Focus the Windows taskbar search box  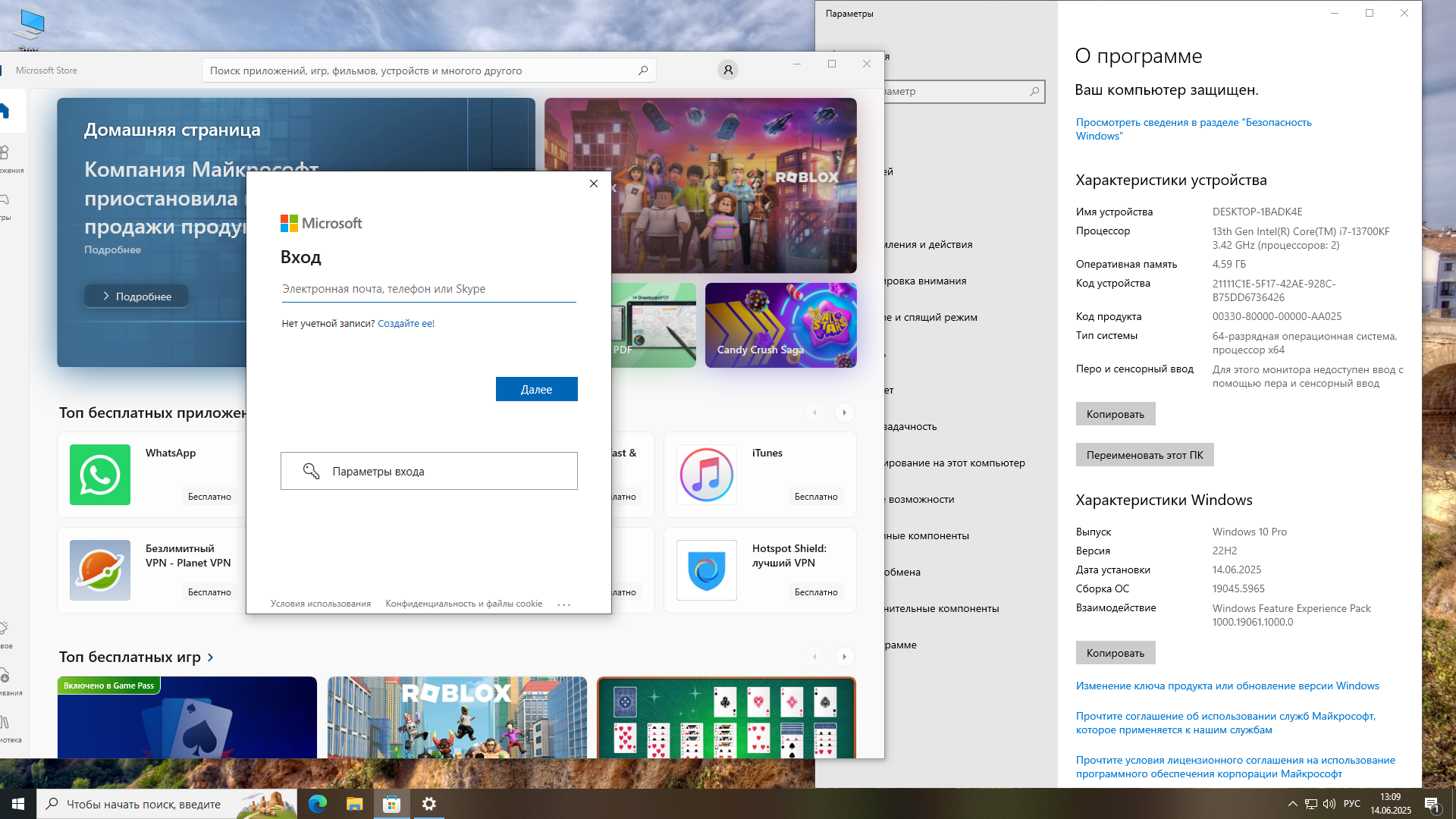(167, 804)
